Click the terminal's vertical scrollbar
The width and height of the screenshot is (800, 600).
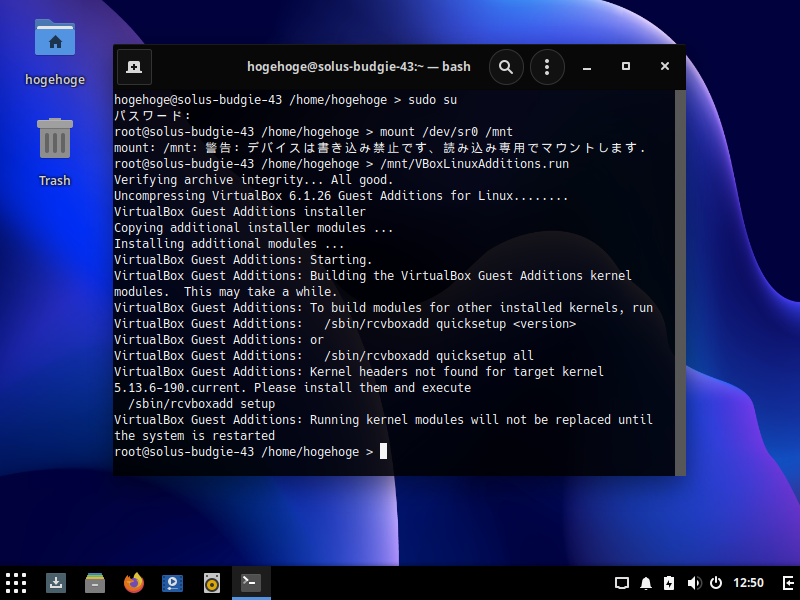pos(680,283)
